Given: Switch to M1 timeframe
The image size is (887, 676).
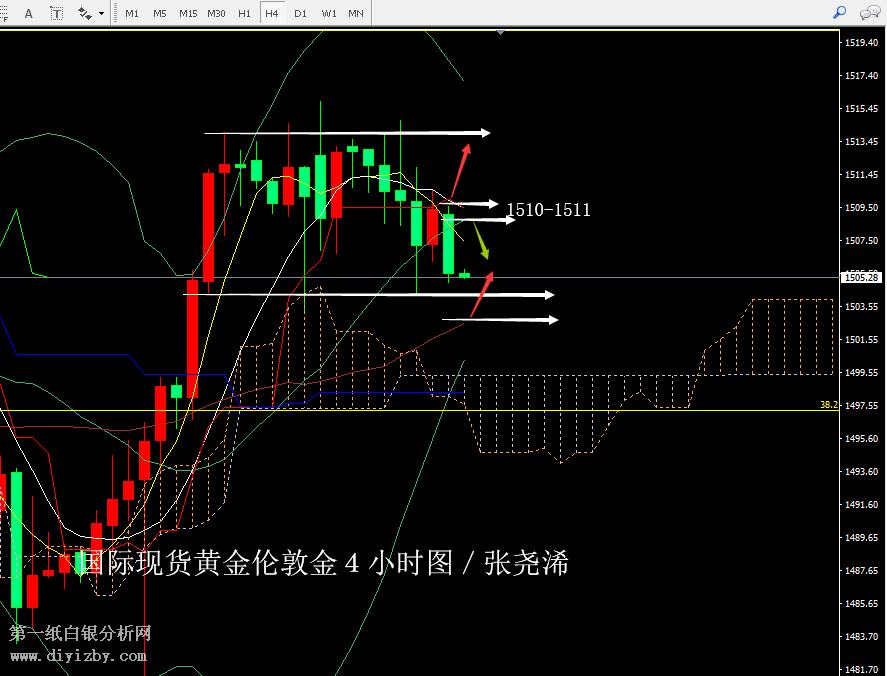Looking at the screenshot, I should (x=132, y=13).
